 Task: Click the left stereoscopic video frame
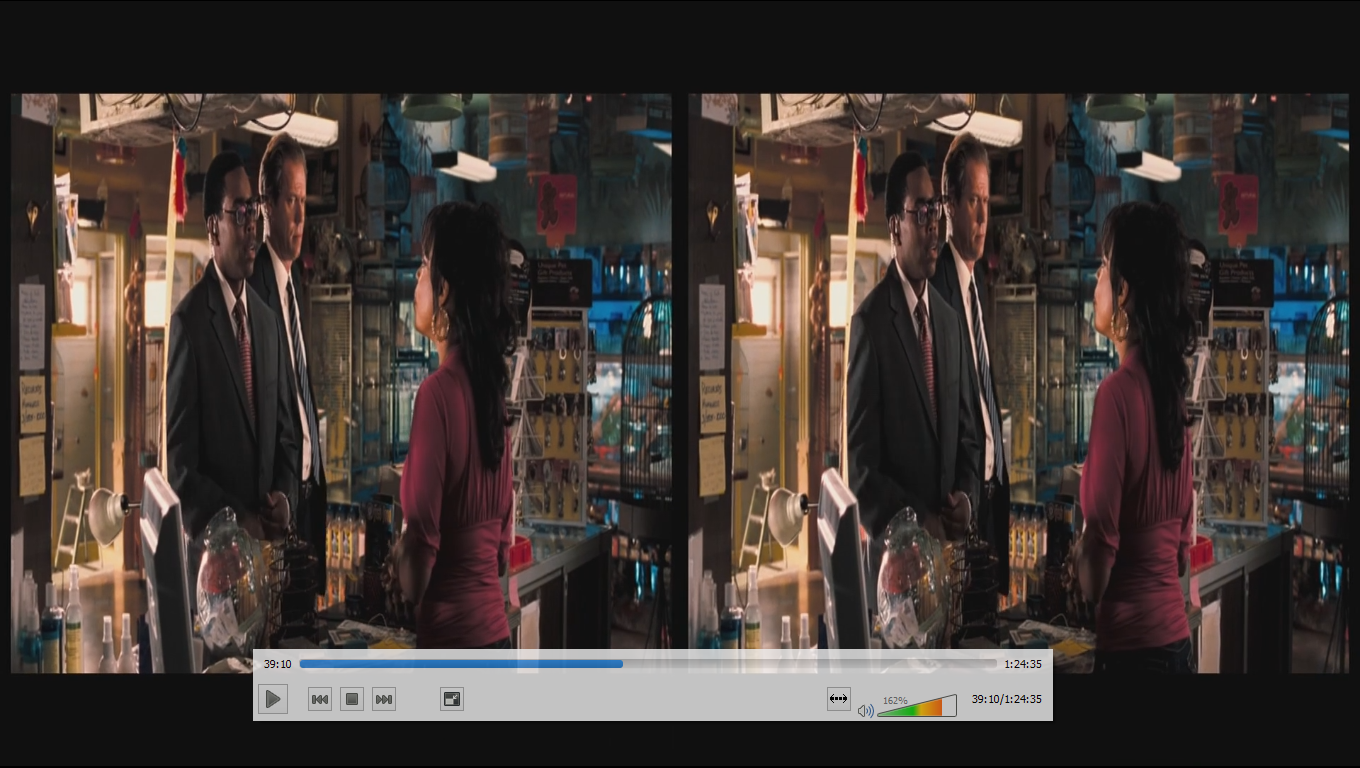[341, 383]
